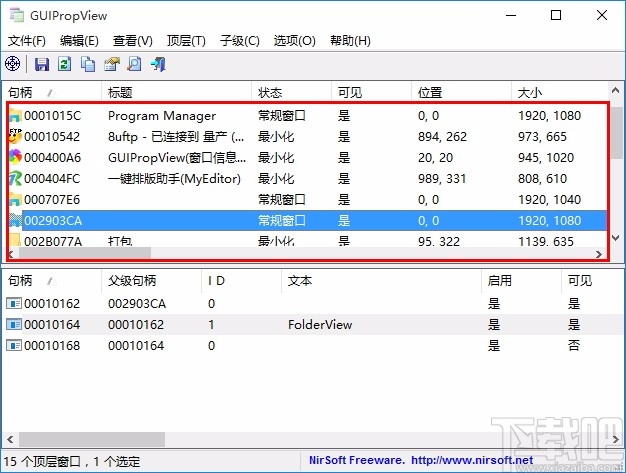Click the icon of row 002B077A
The width and height of the screenshot is (626, 473).
(15, 241)
